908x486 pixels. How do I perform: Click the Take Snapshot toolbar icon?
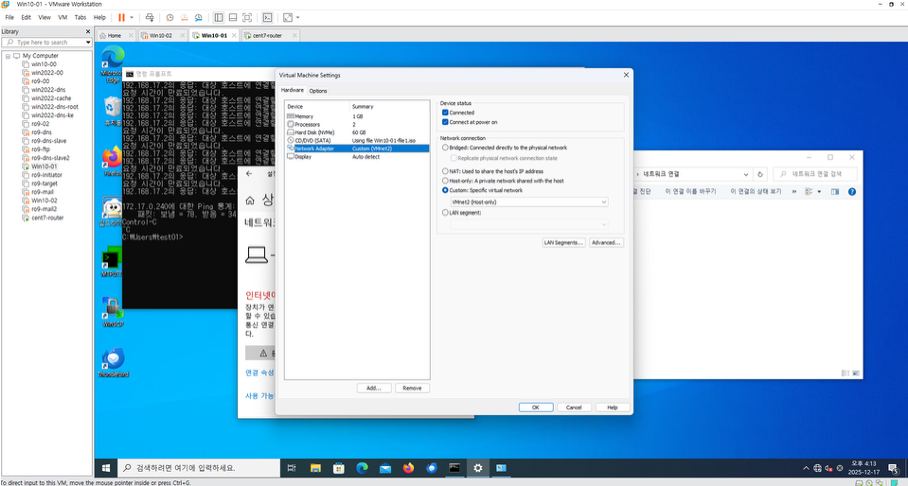click(x=170, y=17)
